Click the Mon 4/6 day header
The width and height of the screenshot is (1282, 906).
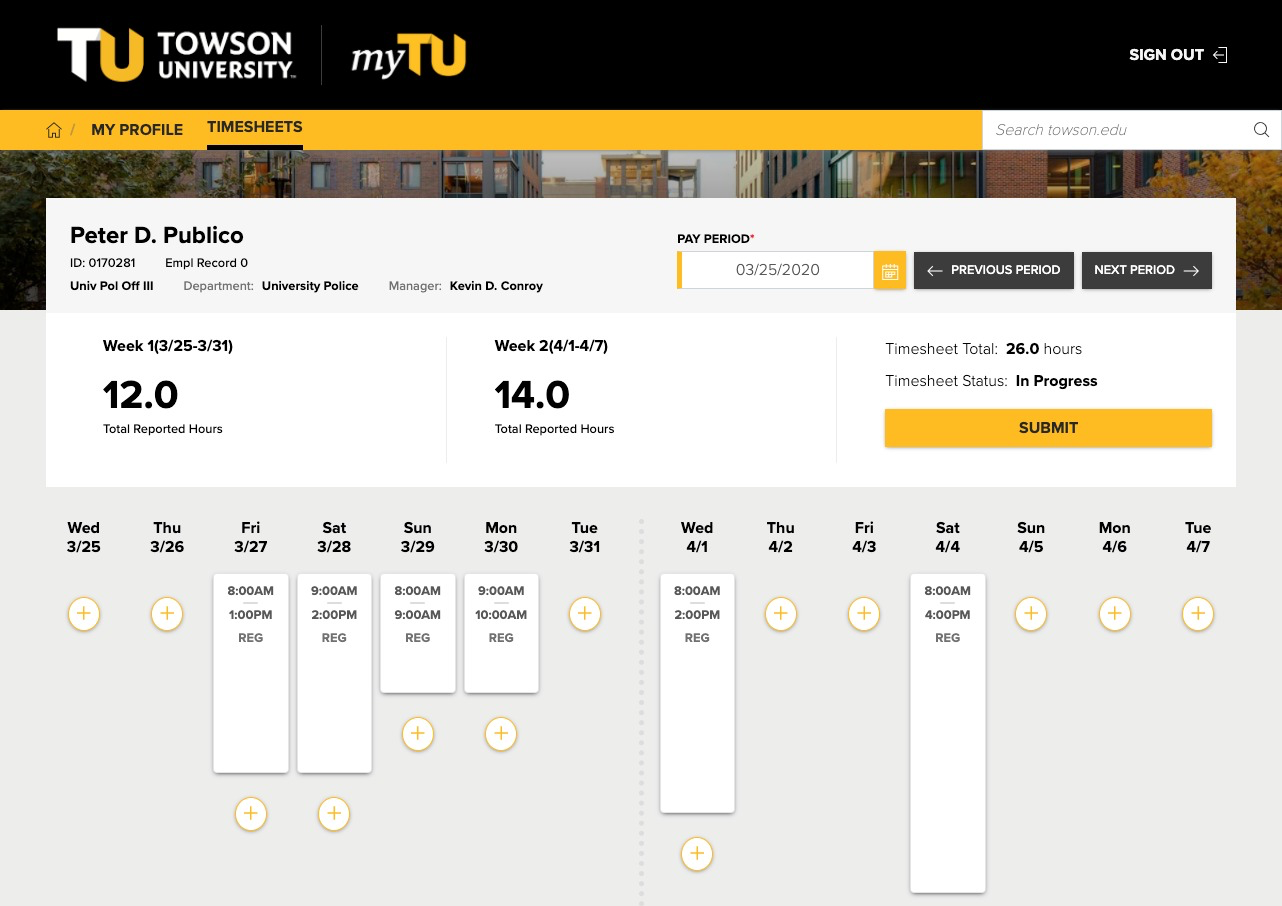(1115, 537)
